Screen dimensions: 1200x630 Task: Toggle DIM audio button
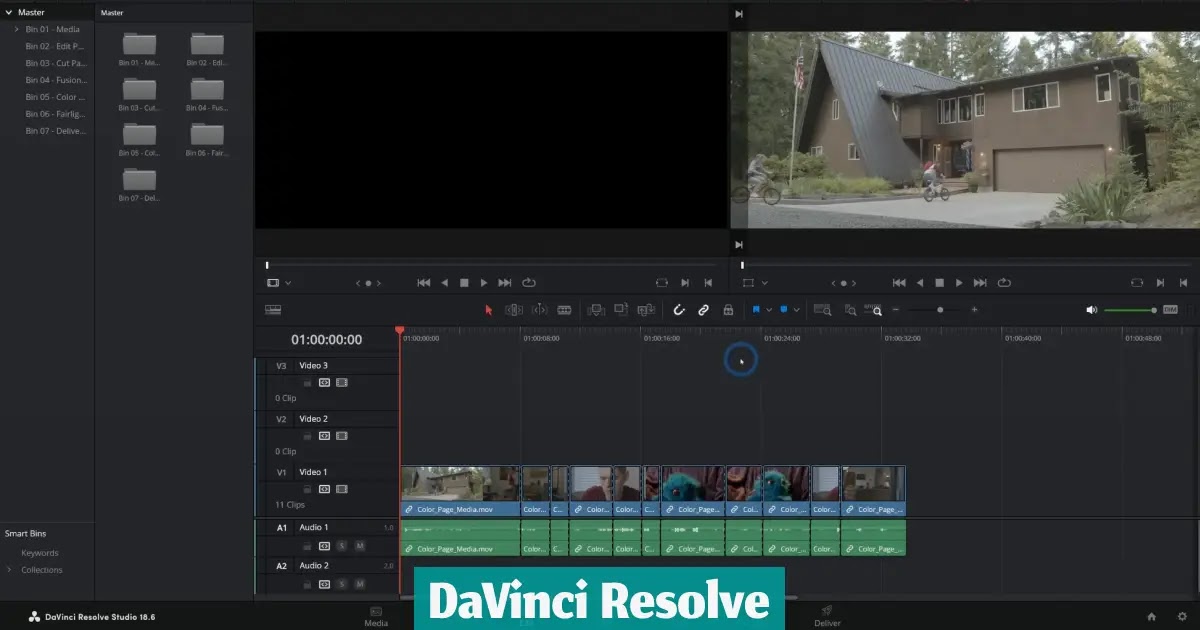coord(1170,310)
